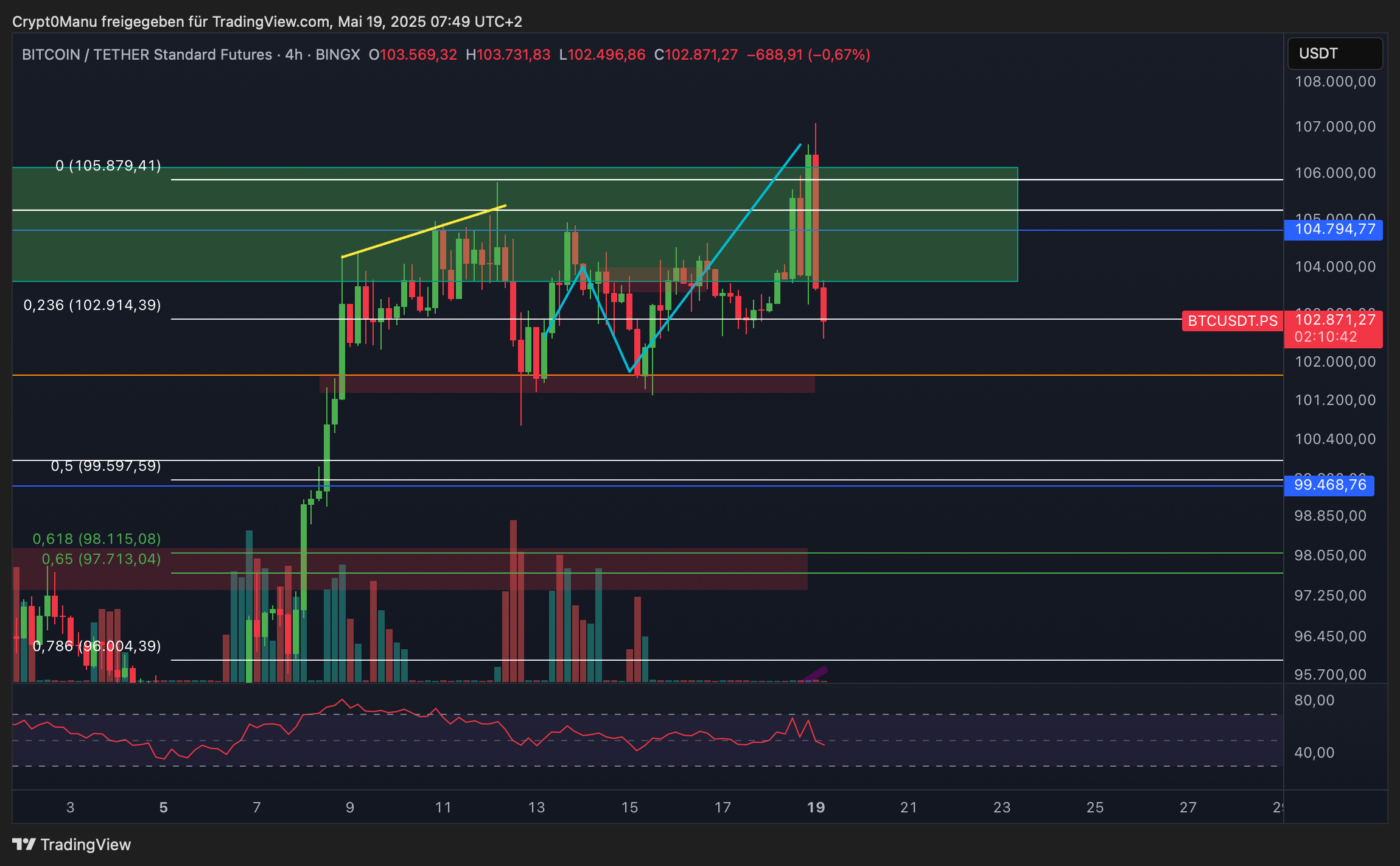Click the 98.050,00 price axis label
Viewport: 1400px width, 866px height.
point(1330,555)
